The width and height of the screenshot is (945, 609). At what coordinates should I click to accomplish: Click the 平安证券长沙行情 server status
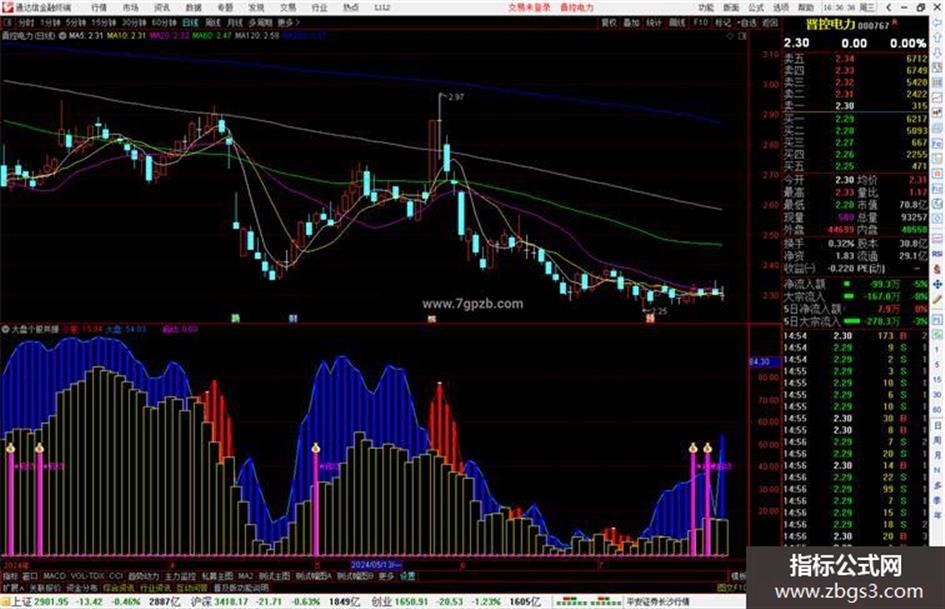pos(658,602)
